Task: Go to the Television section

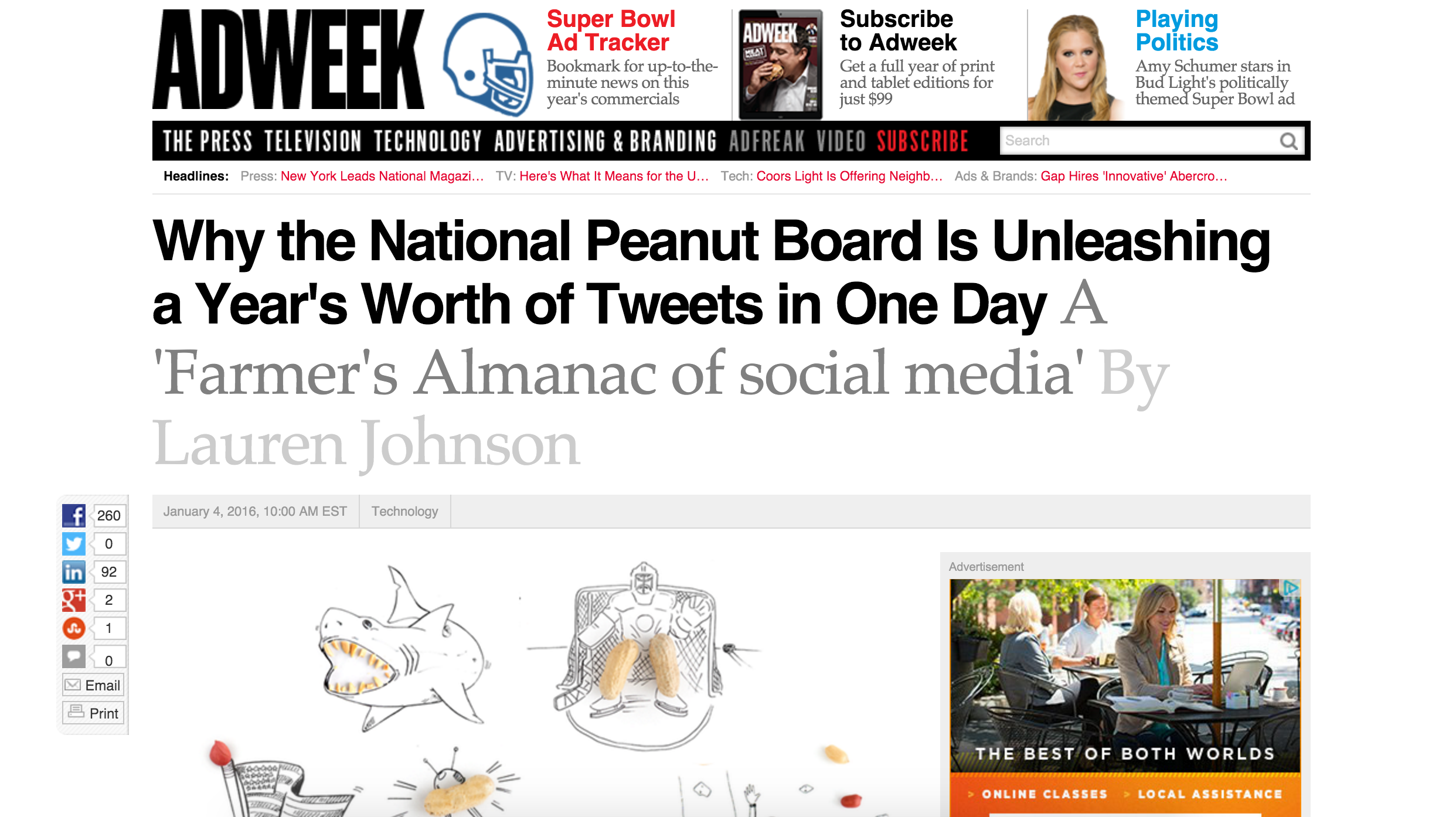Action: point(312,142)
